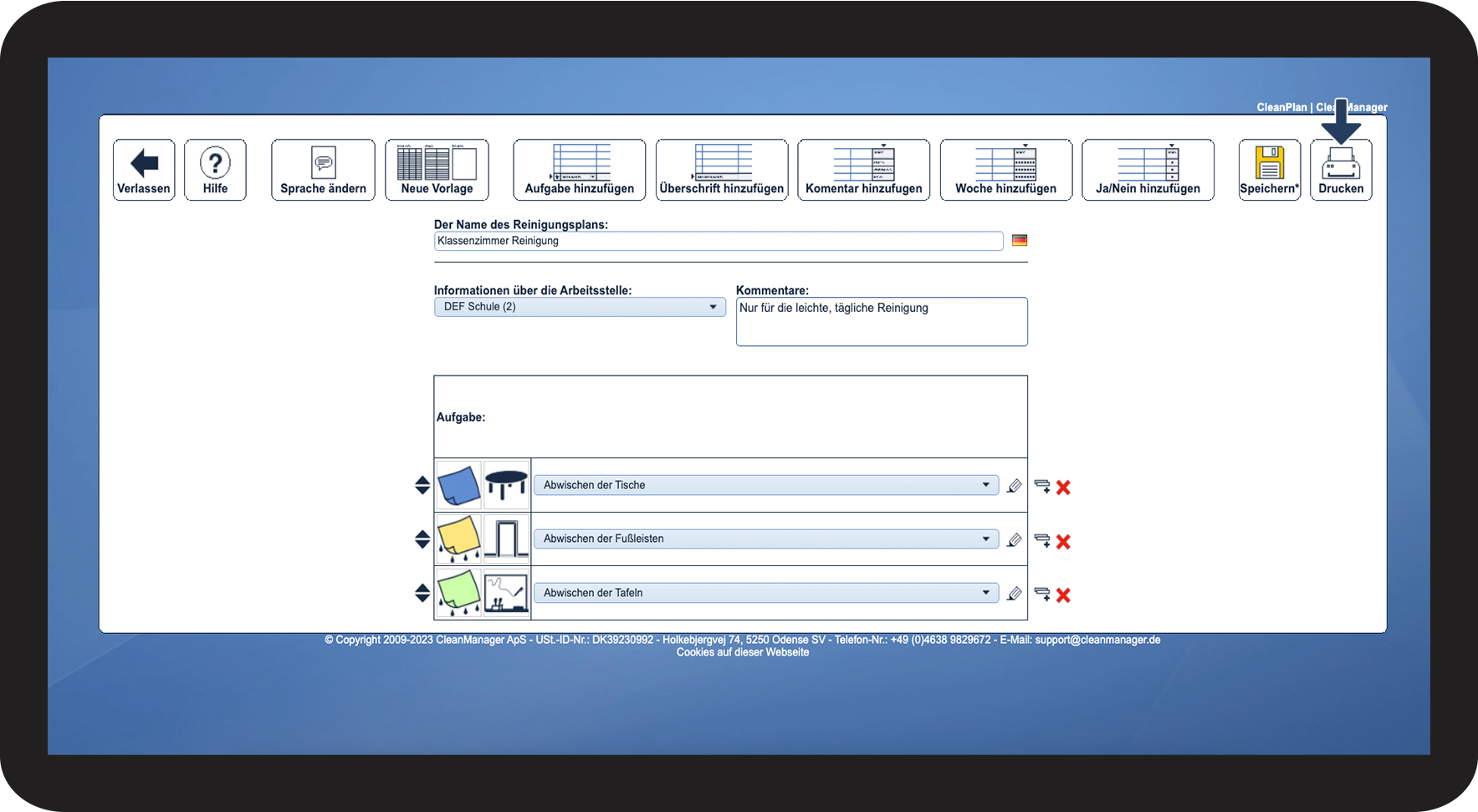This screenshot has width=1478, height=812.
Task: Click Komentar hinzufugen
Action: (864, 170)
